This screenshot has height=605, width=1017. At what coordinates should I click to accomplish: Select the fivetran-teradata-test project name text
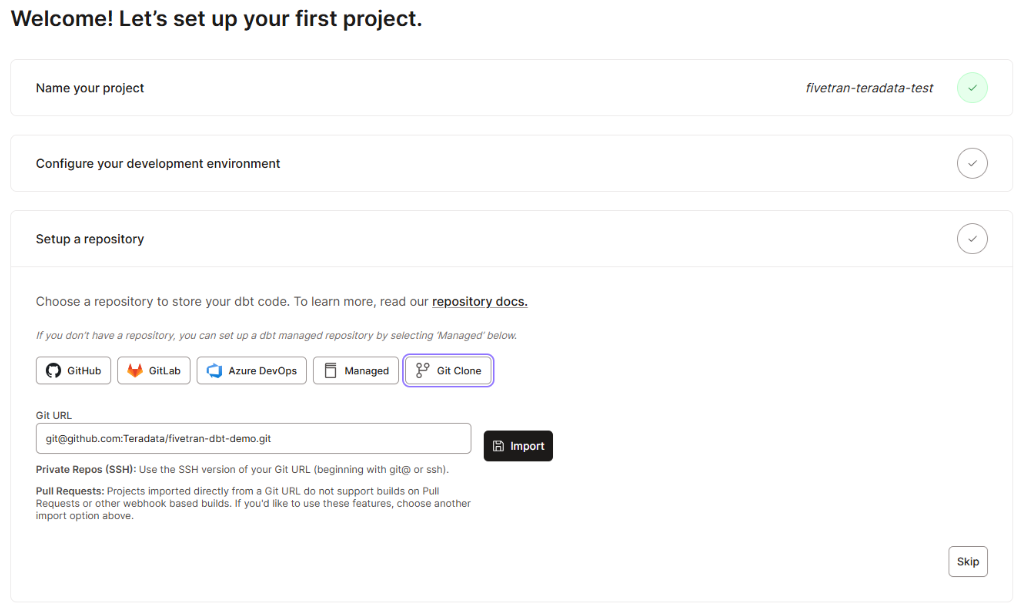(x=869, y=87)
